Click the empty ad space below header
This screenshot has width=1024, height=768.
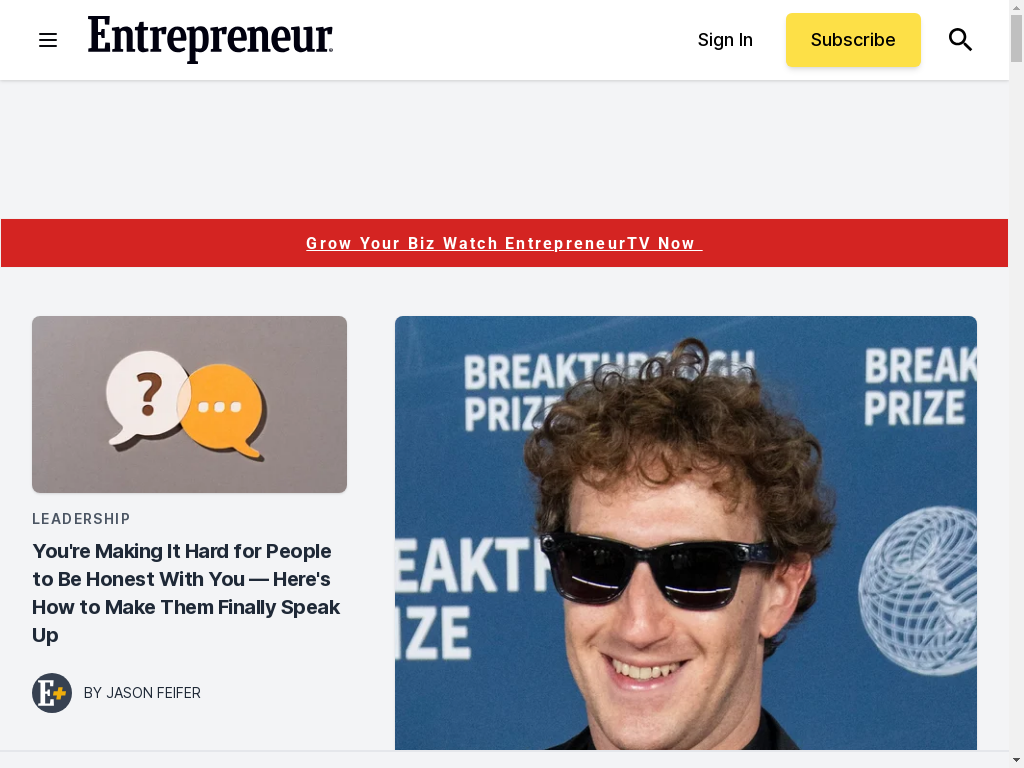504,150
